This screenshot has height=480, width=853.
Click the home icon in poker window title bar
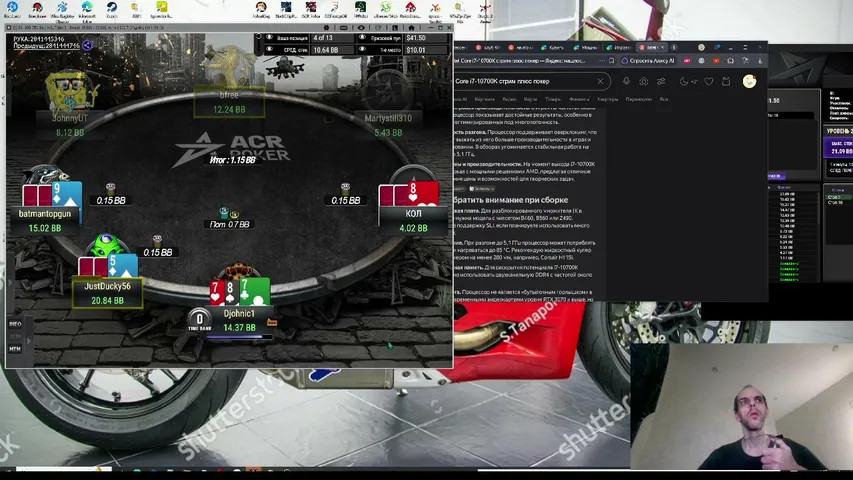point(411,27)
